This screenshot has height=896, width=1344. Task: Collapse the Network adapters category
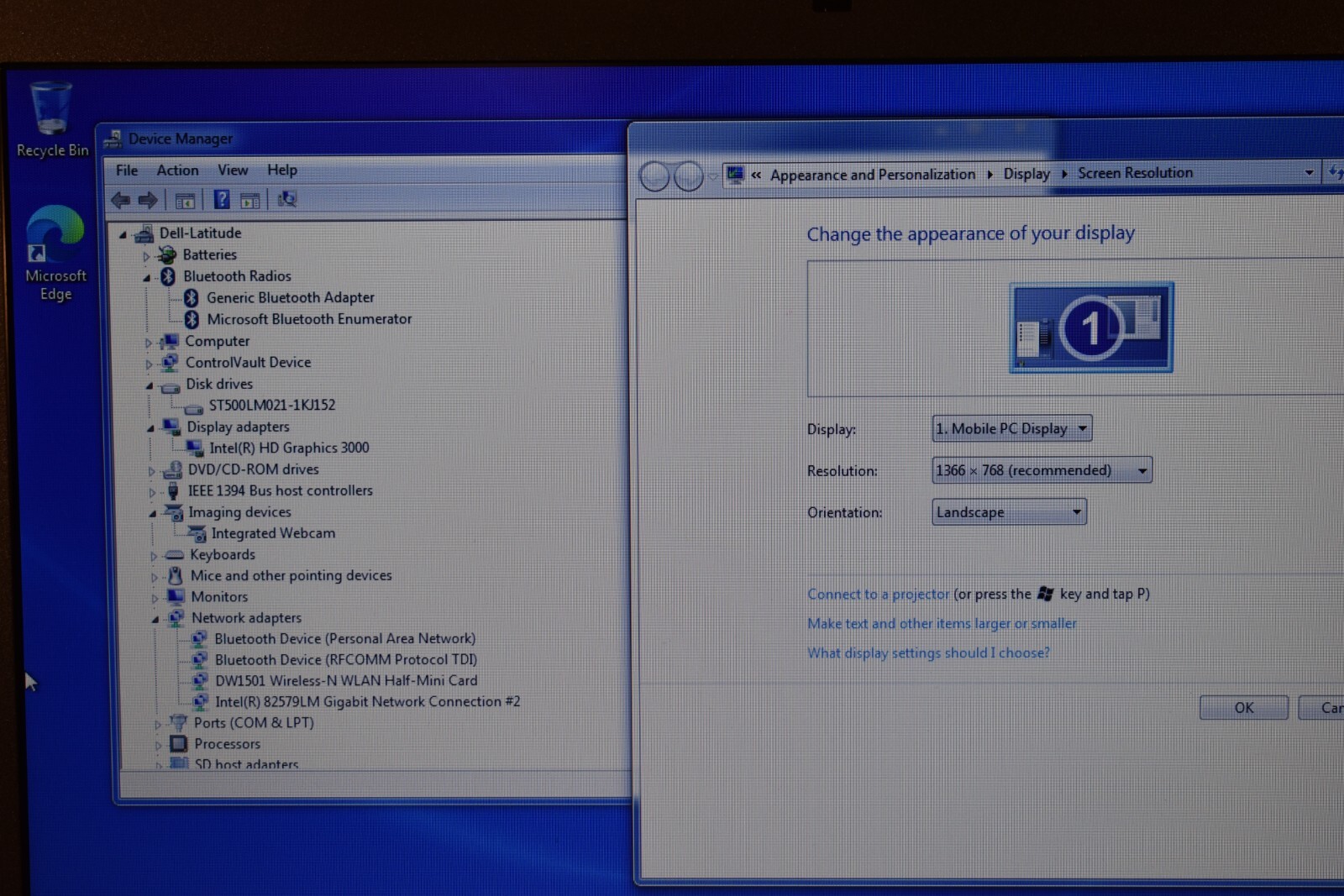coord(155,619)
